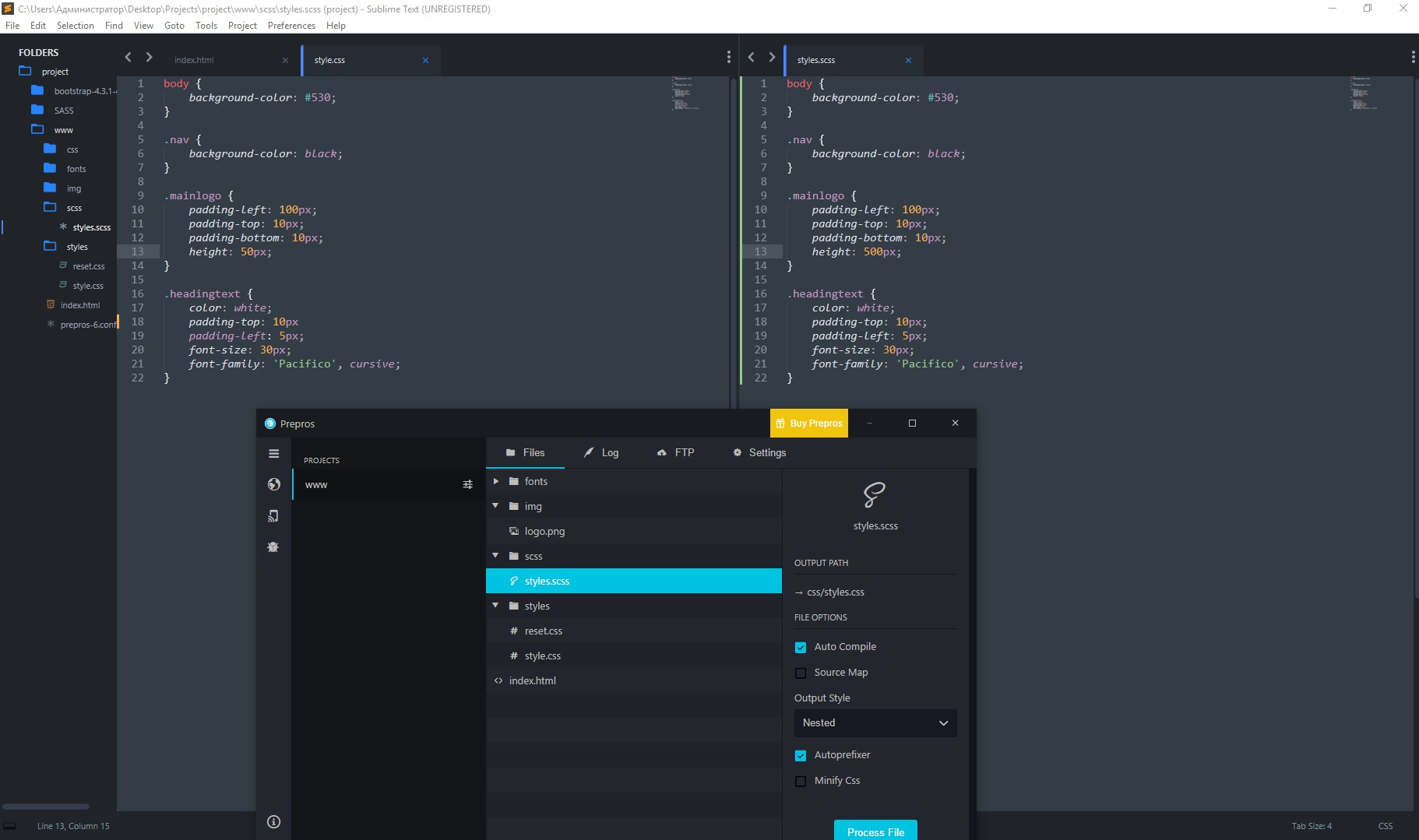Open the Selection menu
This screenshot has height=840, width=1419.
pyautogui.click(x=75, y=26)
